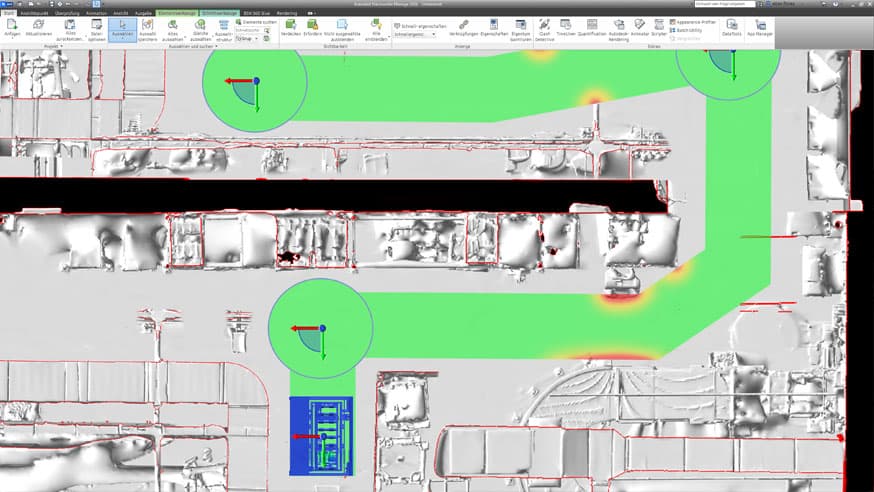Open the TimeLiner tool
The width and height of the screenshot is (874, 492).
(565, 28)
